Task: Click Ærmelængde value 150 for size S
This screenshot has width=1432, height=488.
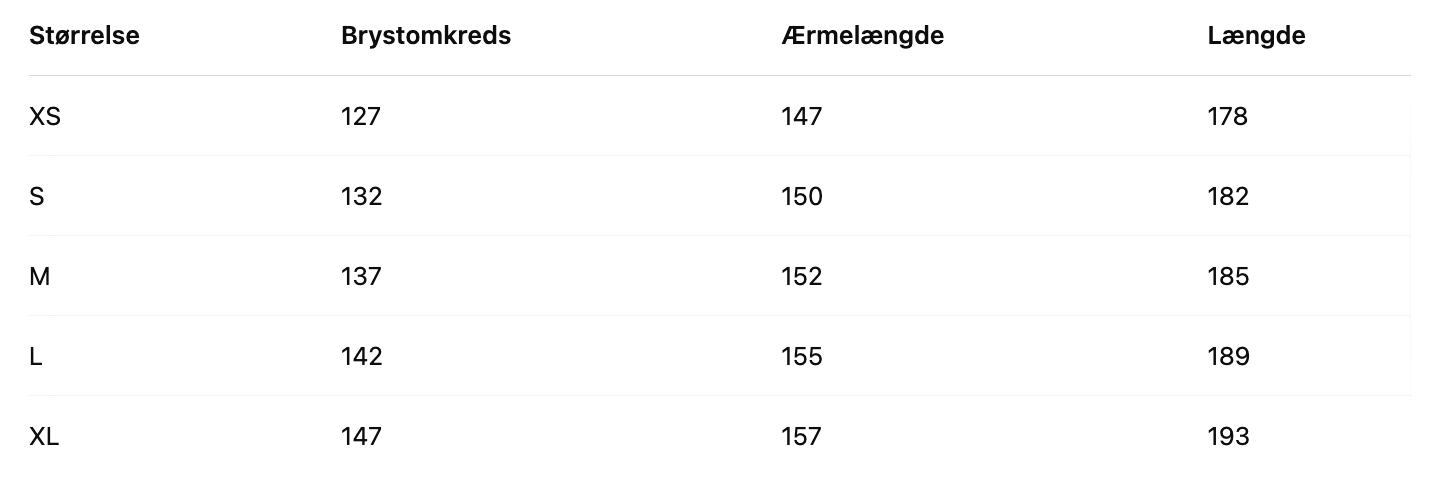Action: pyautogui.click(x=802, y=197)
